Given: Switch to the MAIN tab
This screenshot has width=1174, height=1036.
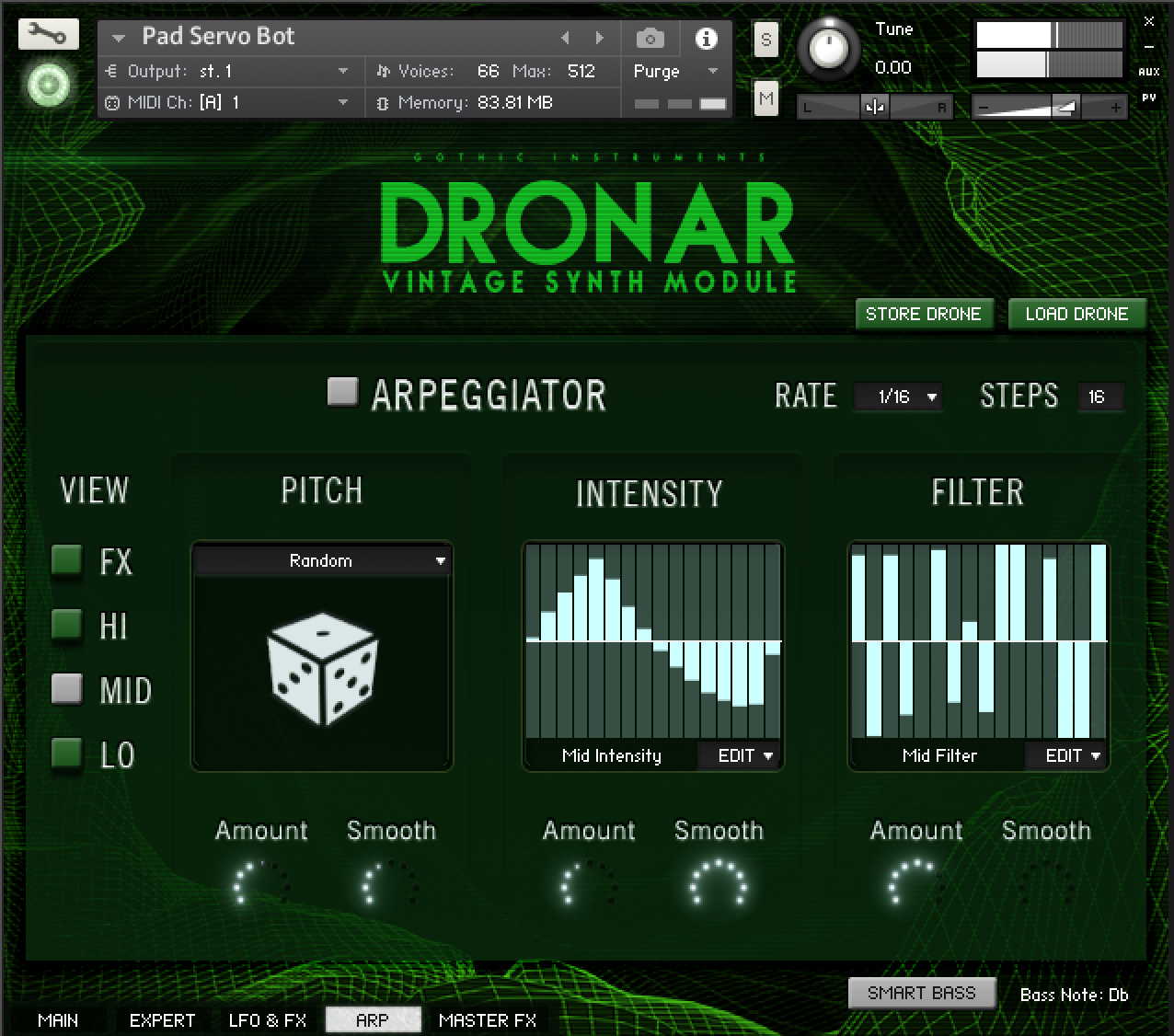Looking at the screenshot, I should 58,1020.
